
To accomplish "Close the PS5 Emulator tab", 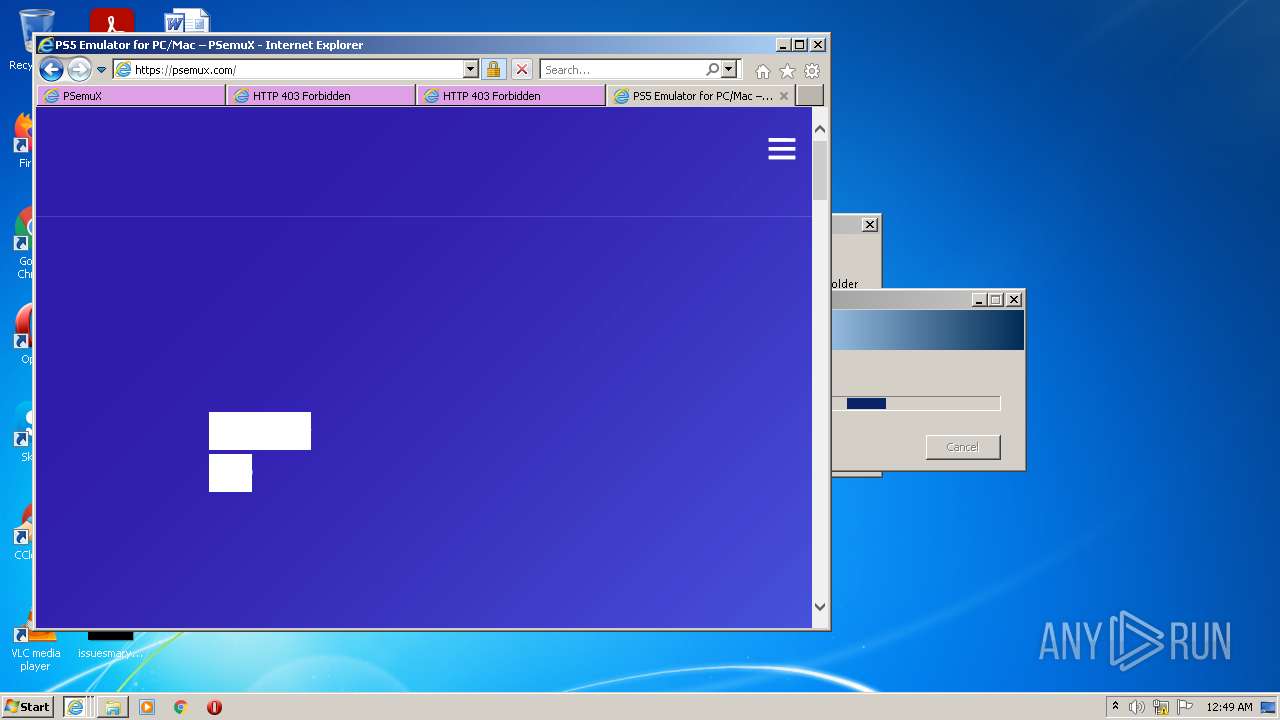I will click(784, 96).
